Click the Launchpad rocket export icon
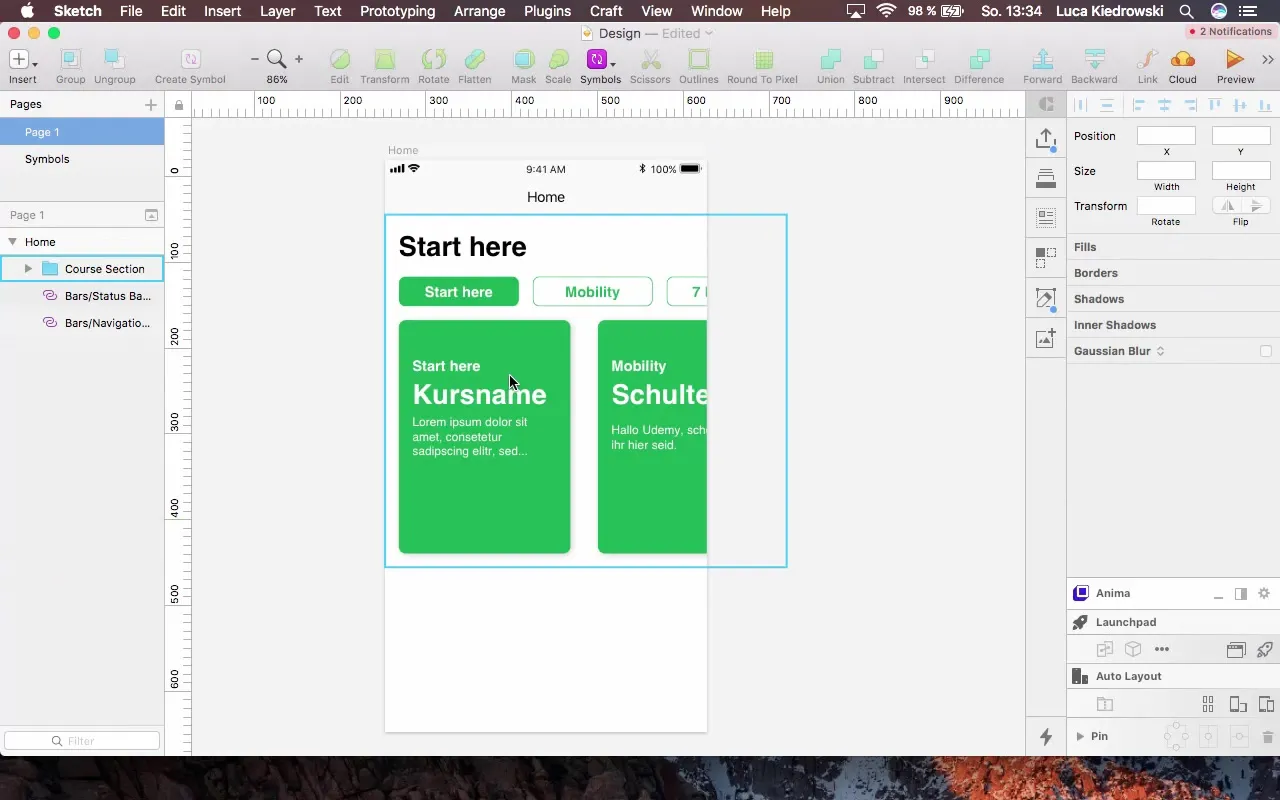This screenshot has width=1280, height=800. point(1264,649)
